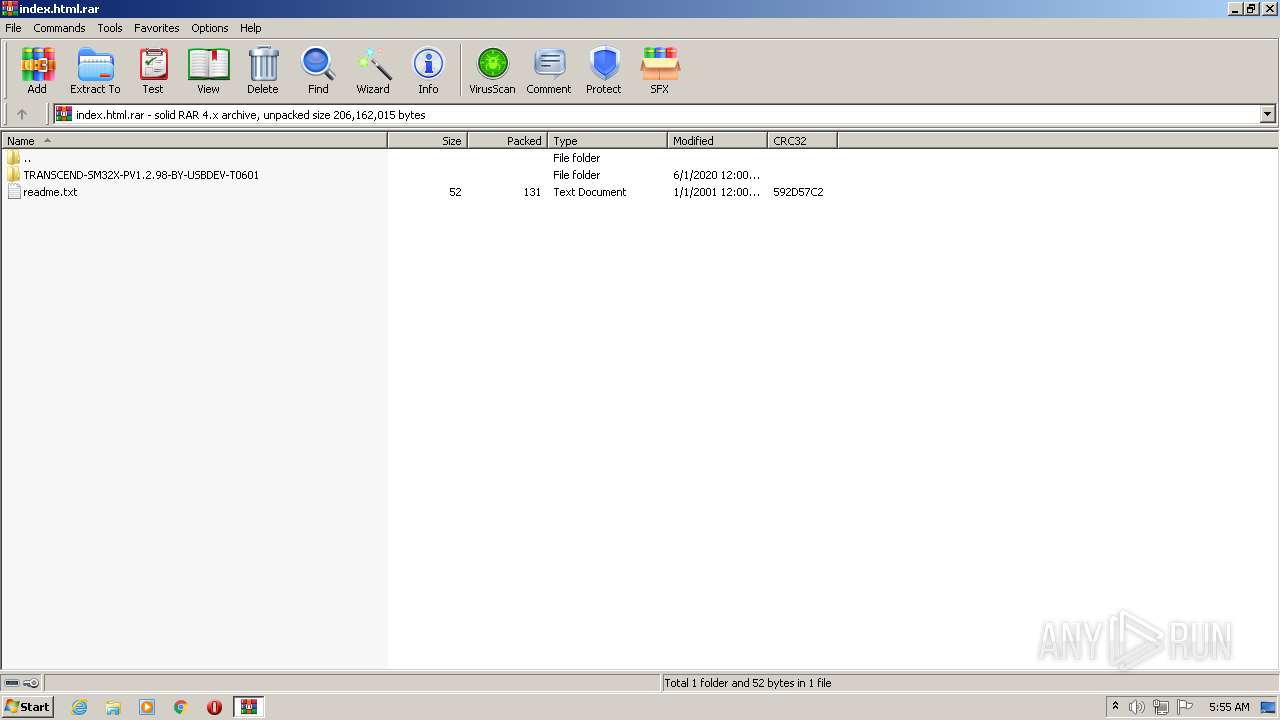Click the 6/1/2020 modified date cell
Image resolution: width=1280 pixels, height=720 pixels.
[x=716, y=175]
